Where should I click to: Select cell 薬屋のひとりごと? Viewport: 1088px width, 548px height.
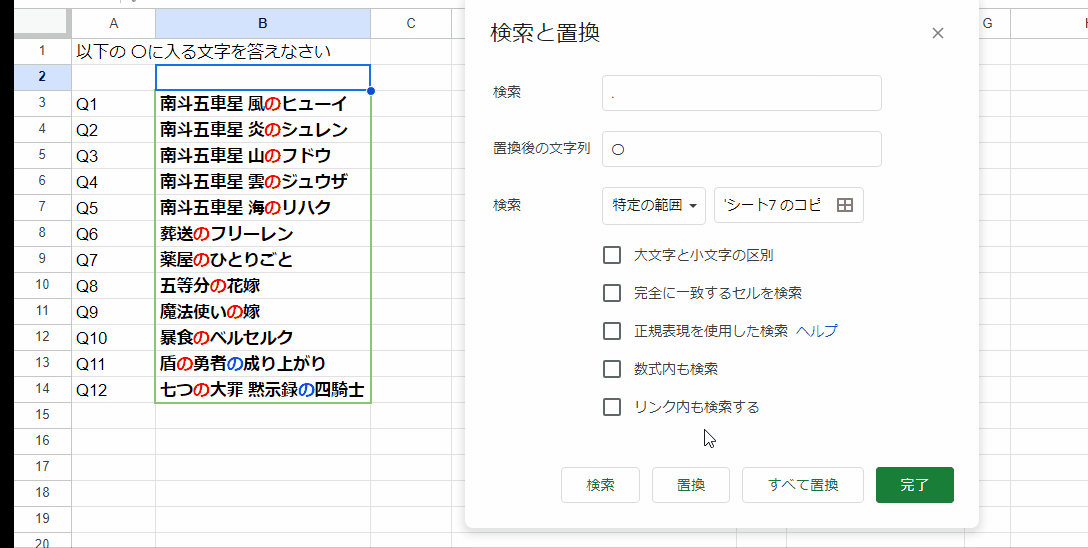tap(263, 259)
